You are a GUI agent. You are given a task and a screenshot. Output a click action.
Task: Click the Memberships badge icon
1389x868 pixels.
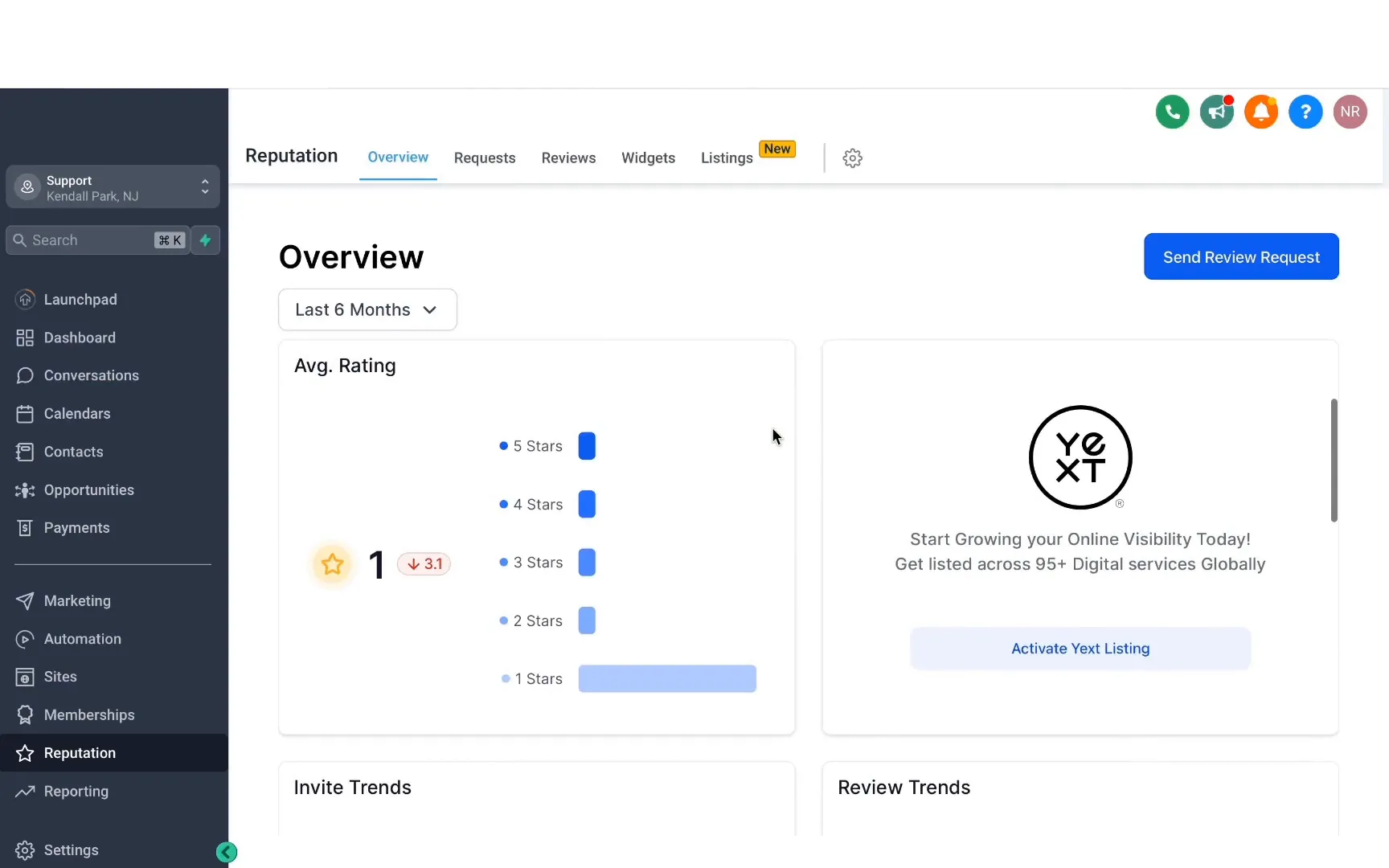click(x=25, y=714)
